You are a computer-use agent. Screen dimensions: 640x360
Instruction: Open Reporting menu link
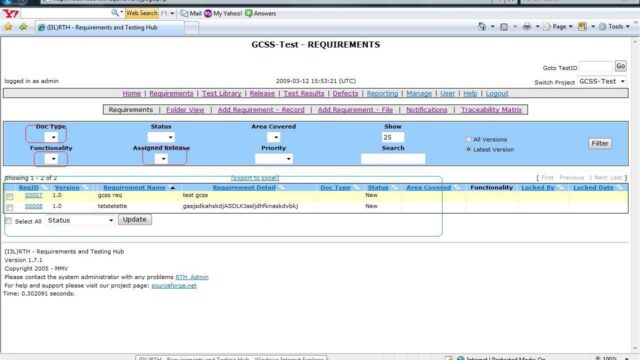click(382, 93)
